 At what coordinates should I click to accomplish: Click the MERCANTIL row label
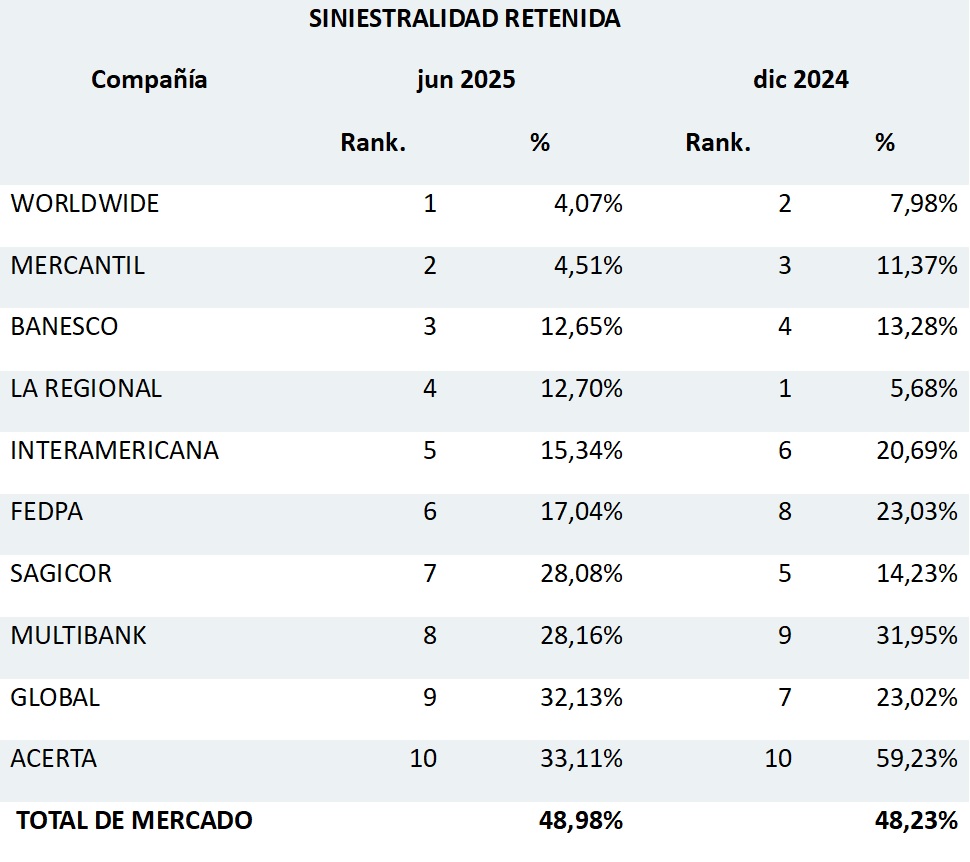coord(78,266)
